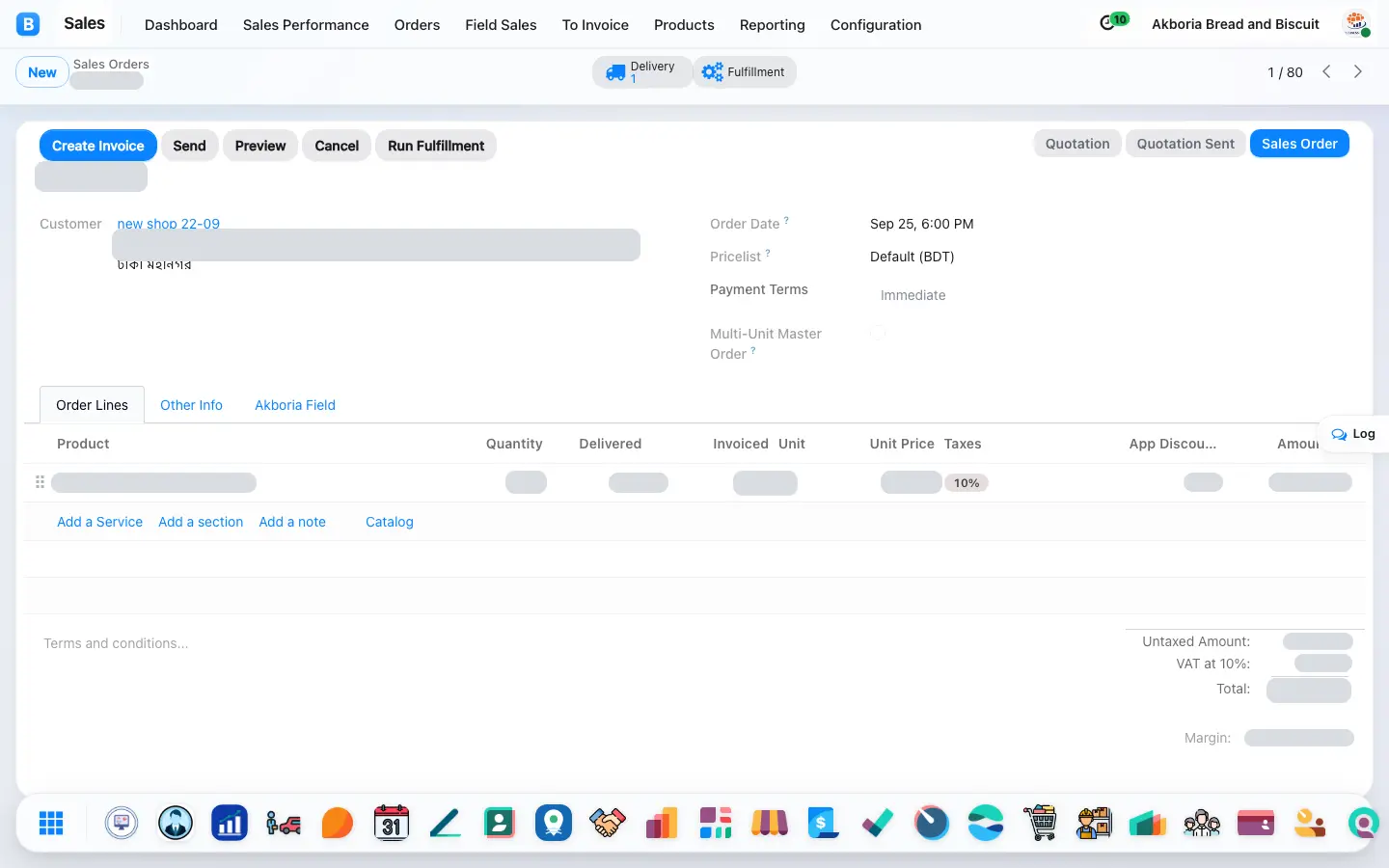1389x868 pixels.
Task: Open the apps grid launcher in the dock
Action: pyautogui.click(x=51, y=823)
